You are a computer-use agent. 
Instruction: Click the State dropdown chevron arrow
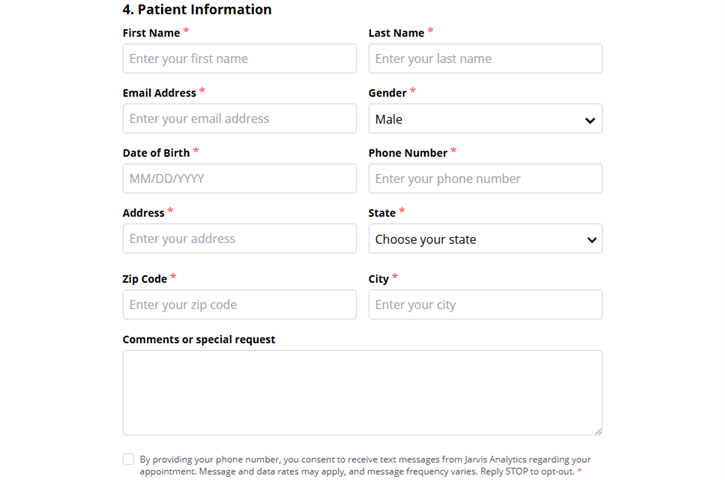(592, 240)
